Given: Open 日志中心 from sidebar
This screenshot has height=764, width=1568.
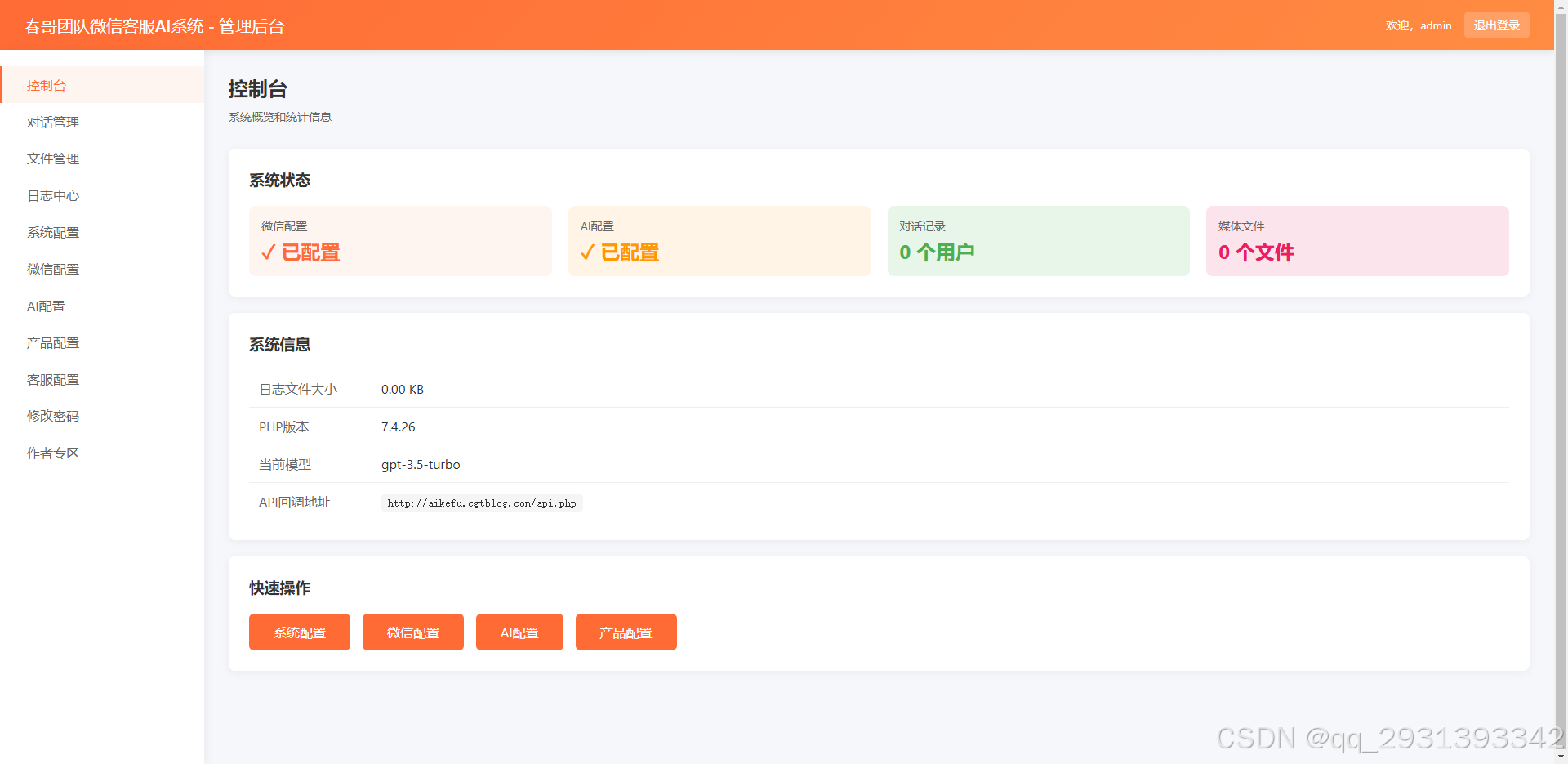Looking at the screenshot, I should tap(102, 195).
